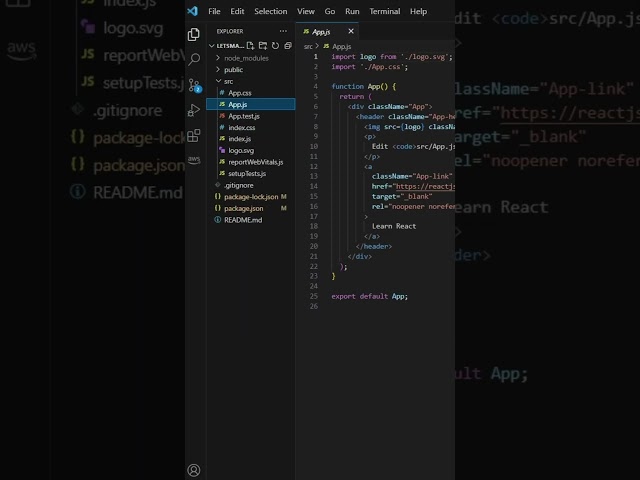The height and width of the screenshot is (480, 640).
Task: Place cursor on 'export default App;' line
Action: click(x=369, y=296)
